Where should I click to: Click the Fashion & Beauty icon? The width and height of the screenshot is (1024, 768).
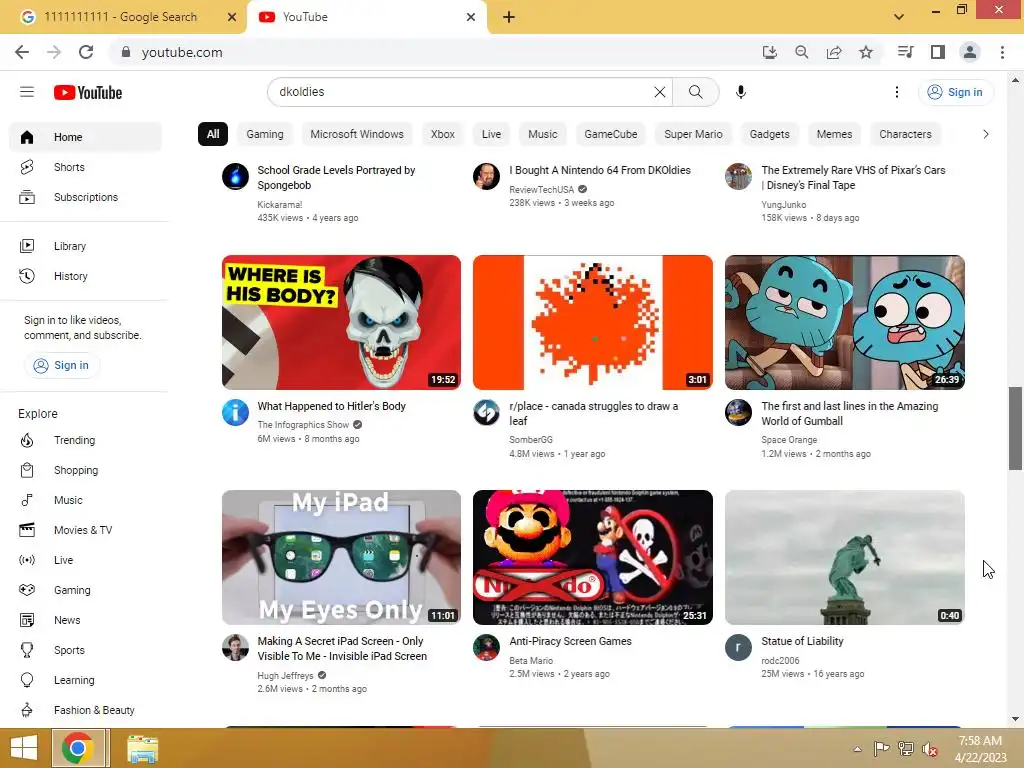point(27,711)
